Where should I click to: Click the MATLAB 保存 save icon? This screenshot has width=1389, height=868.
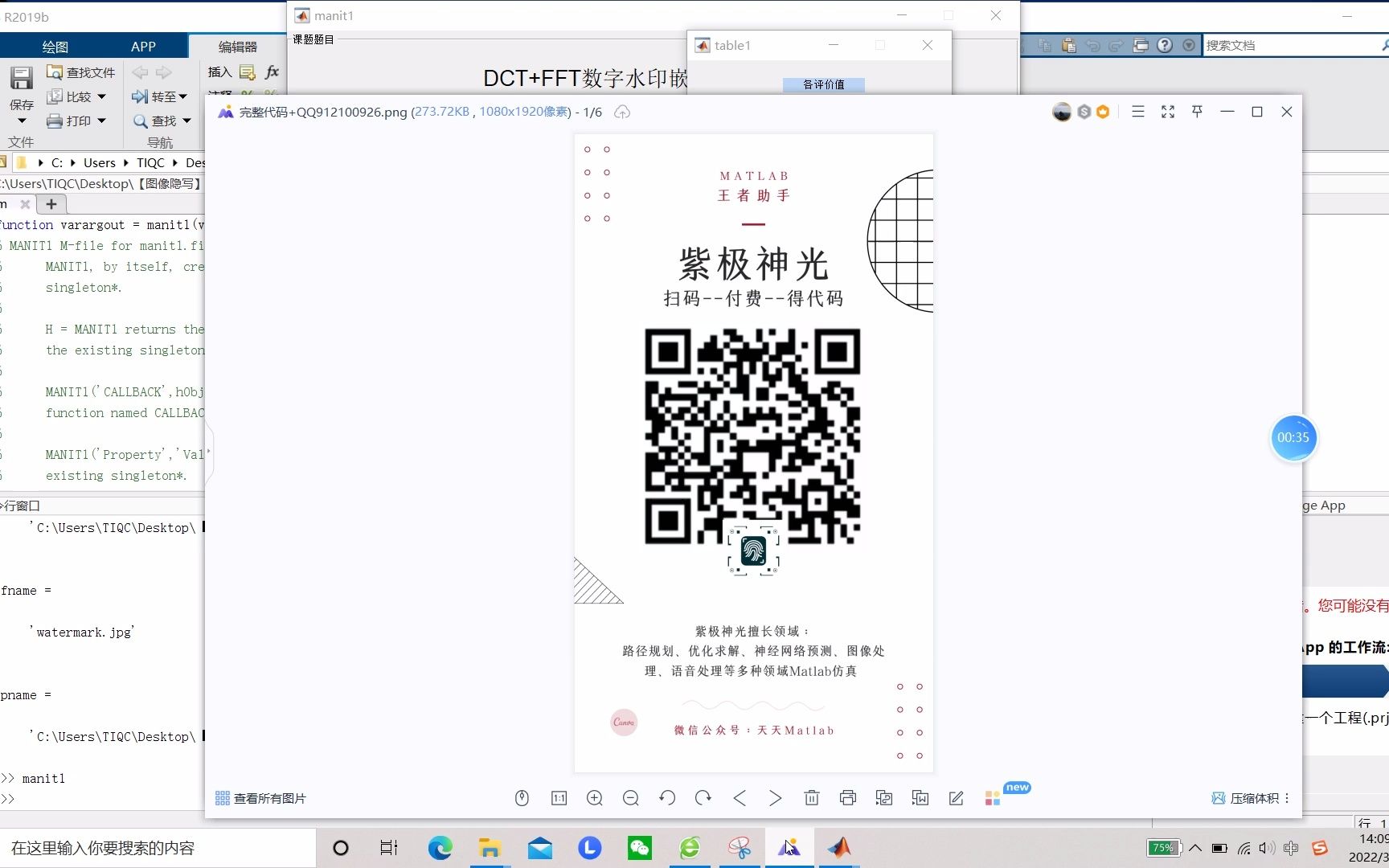[22, 78]
